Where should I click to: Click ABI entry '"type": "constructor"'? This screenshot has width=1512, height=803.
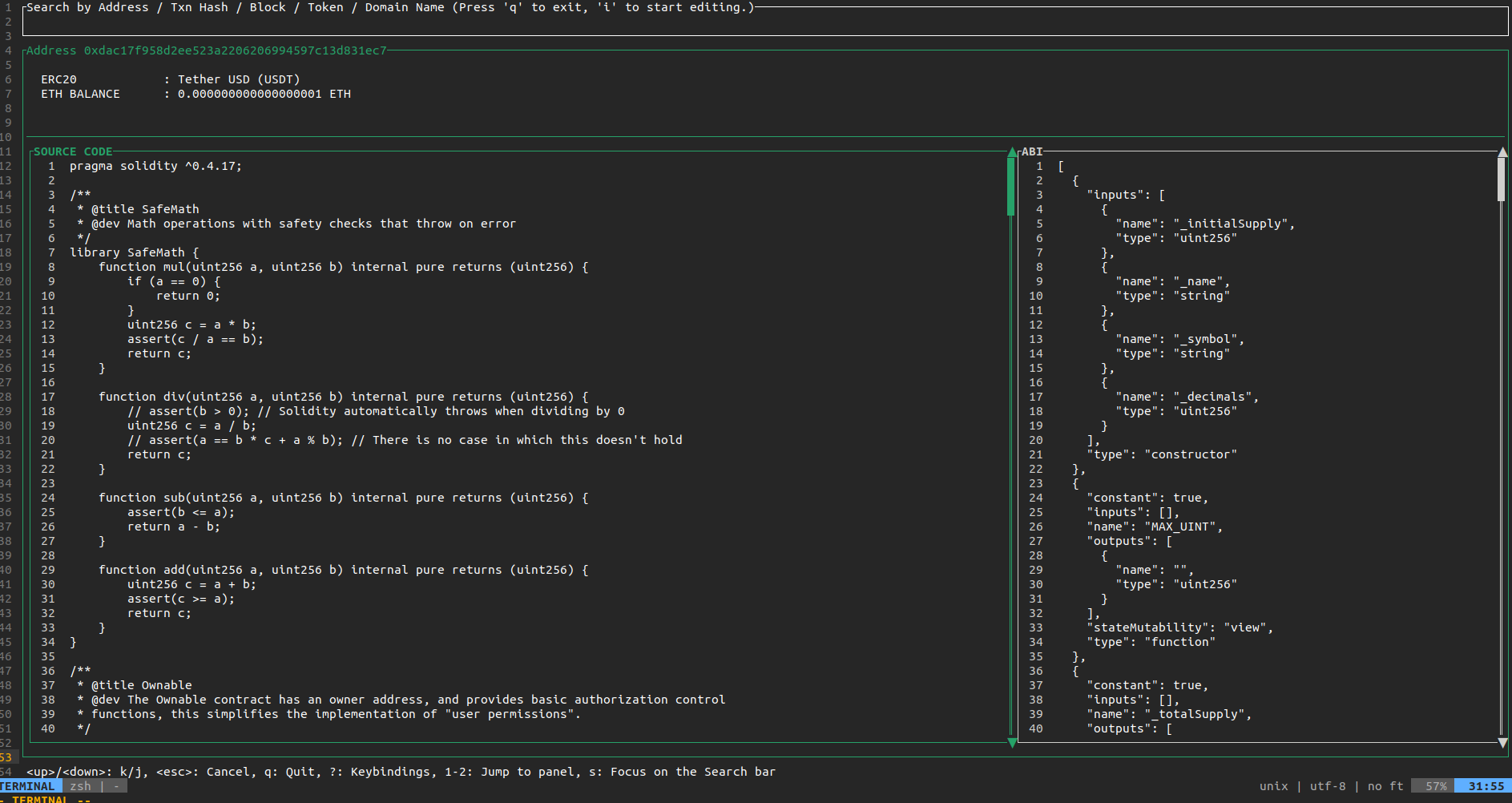pos(1162,454)
